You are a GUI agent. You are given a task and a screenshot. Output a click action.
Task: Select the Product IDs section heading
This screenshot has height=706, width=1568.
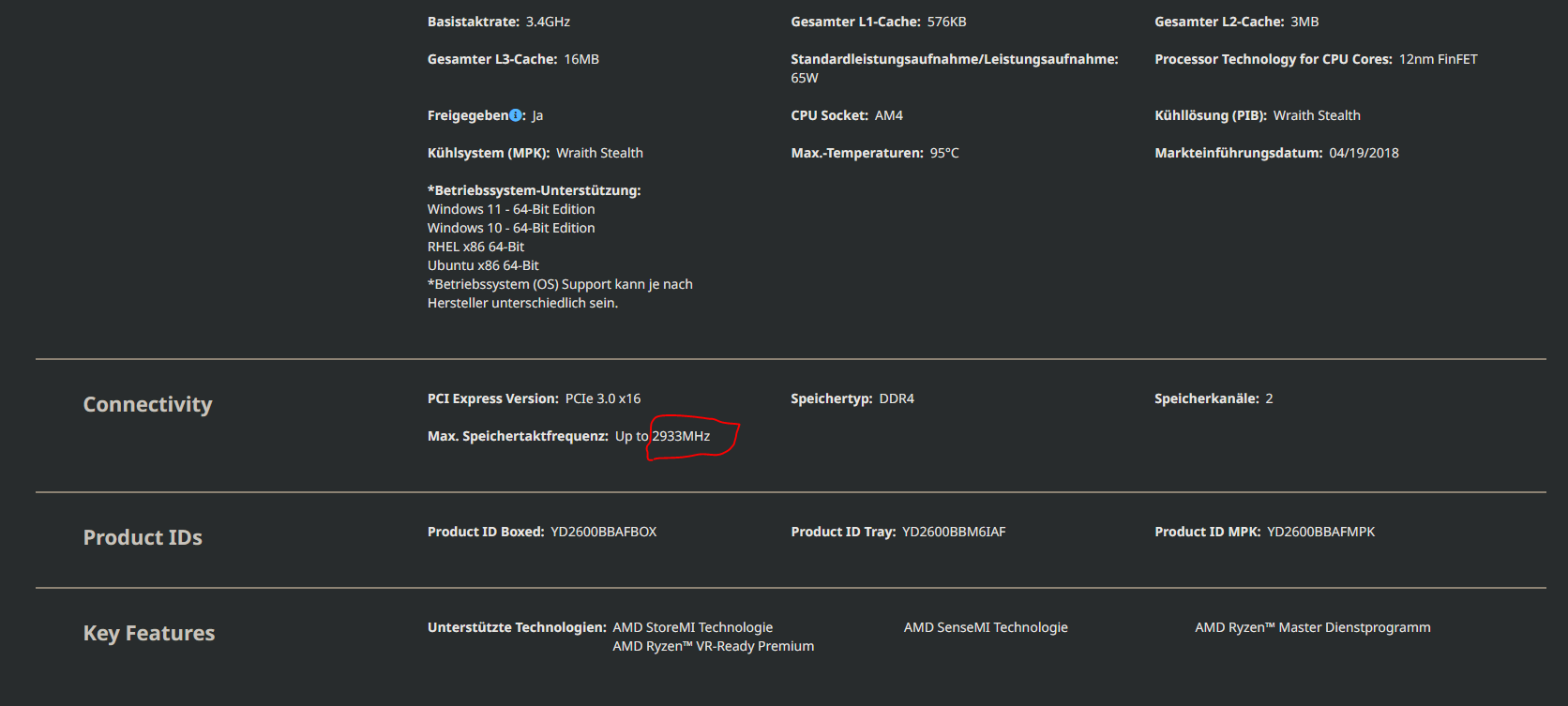(x=143, y=537)
